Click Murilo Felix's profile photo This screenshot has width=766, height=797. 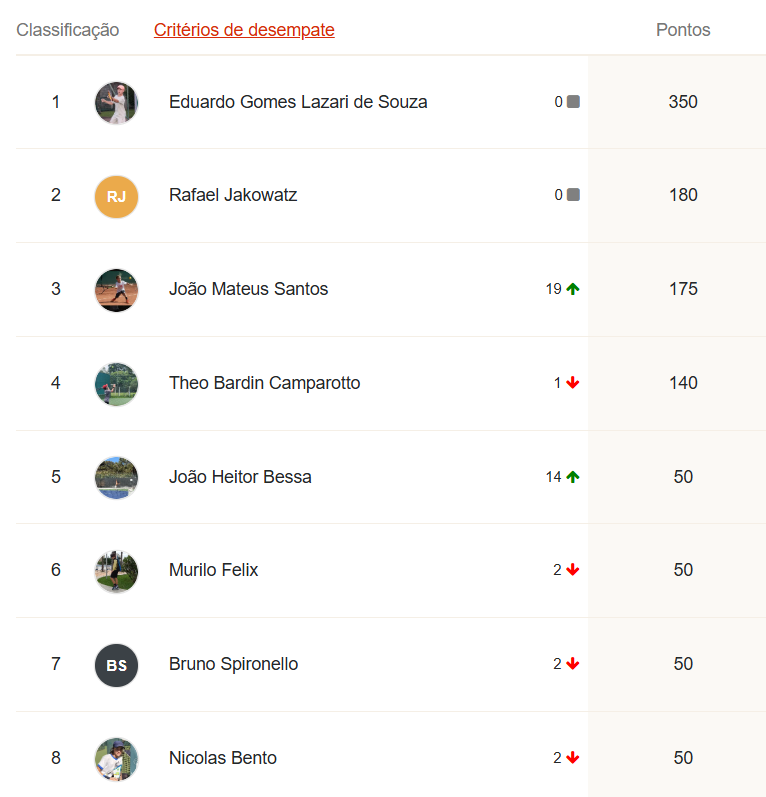click(x=116, y=571)
